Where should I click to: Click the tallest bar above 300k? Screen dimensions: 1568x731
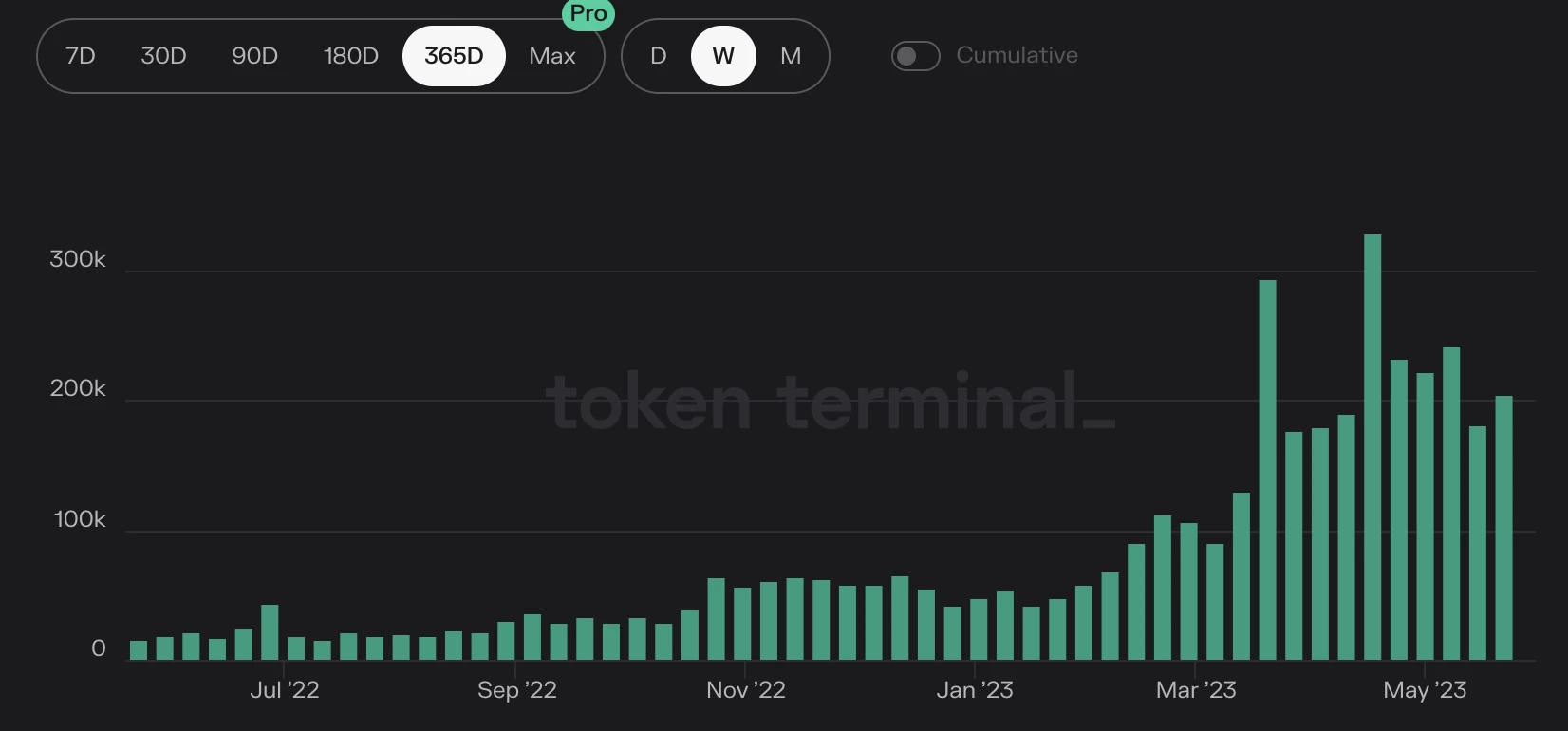1372,447
